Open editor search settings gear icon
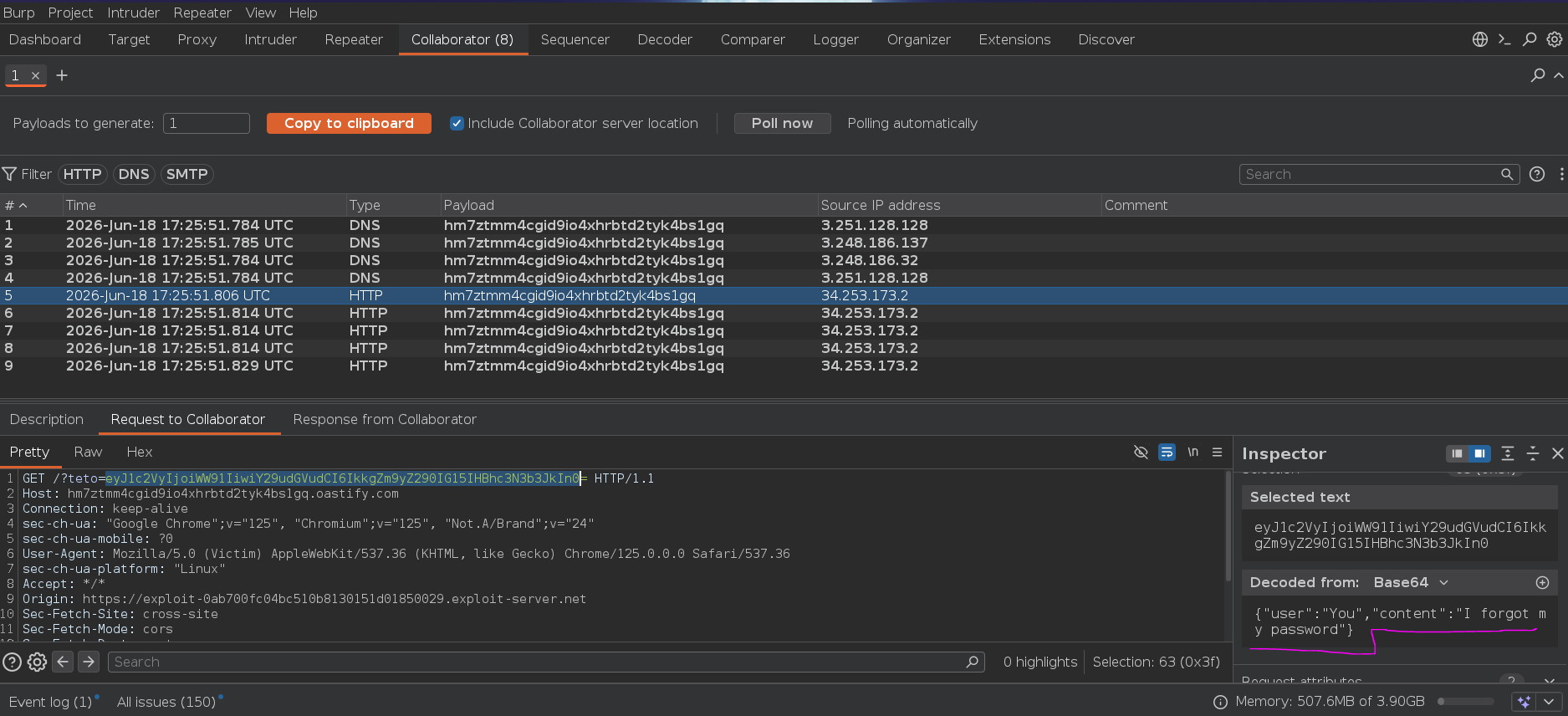 click(x=37, y=662)
